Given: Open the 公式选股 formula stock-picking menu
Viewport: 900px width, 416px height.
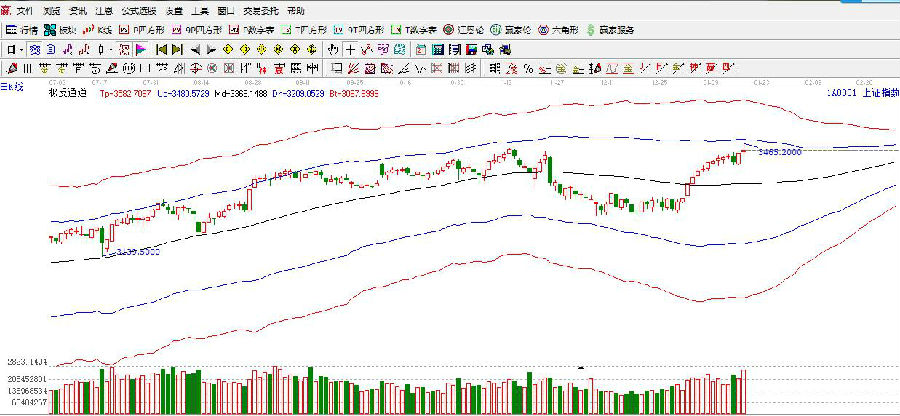Looking at the screenshot, I should (137, 9).
